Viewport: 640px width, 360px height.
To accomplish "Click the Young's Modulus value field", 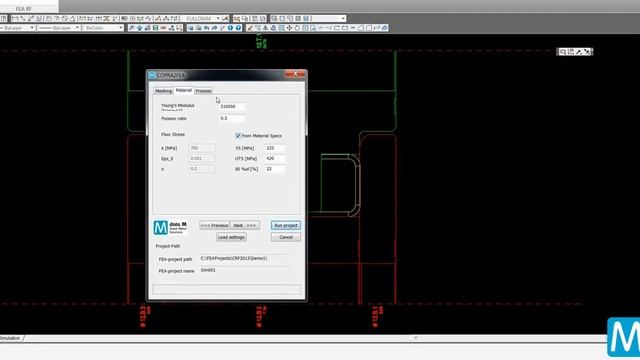I will tap(231, 107).
